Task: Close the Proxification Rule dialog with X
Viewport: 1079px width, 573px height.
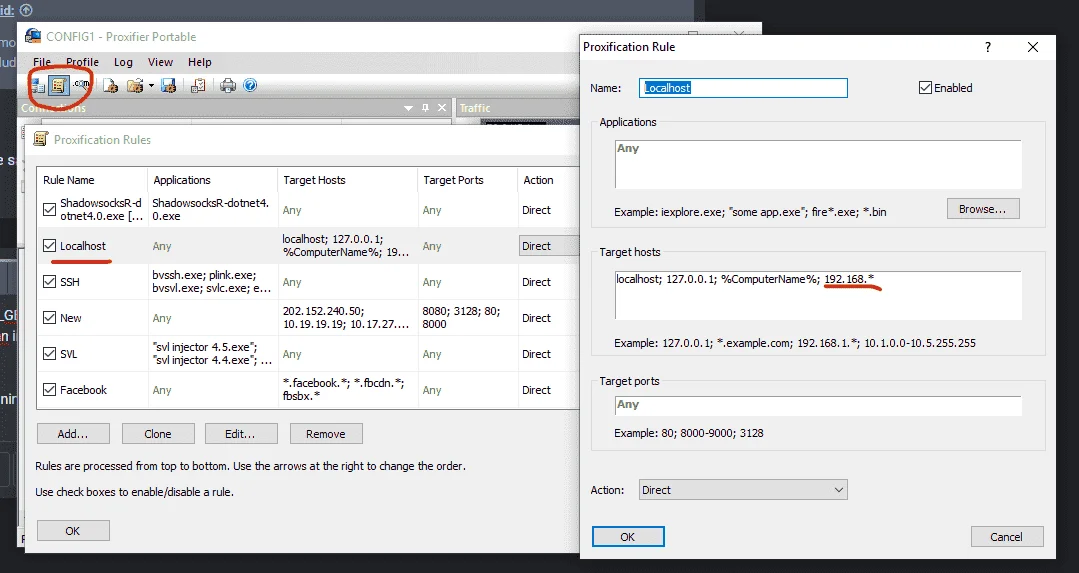Action: pos(1033,47)
